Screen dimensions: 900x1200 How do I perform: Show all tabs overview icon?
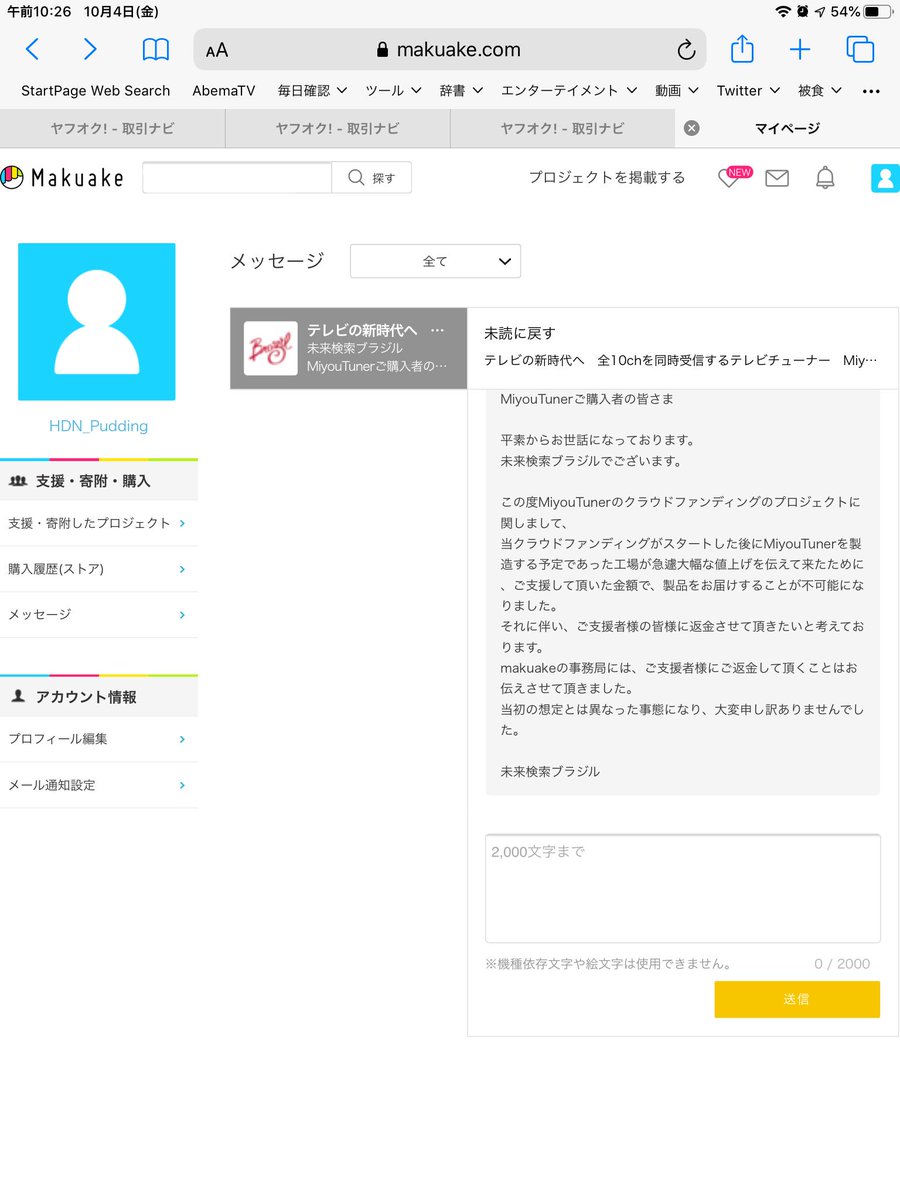click(x=860, y=49)
